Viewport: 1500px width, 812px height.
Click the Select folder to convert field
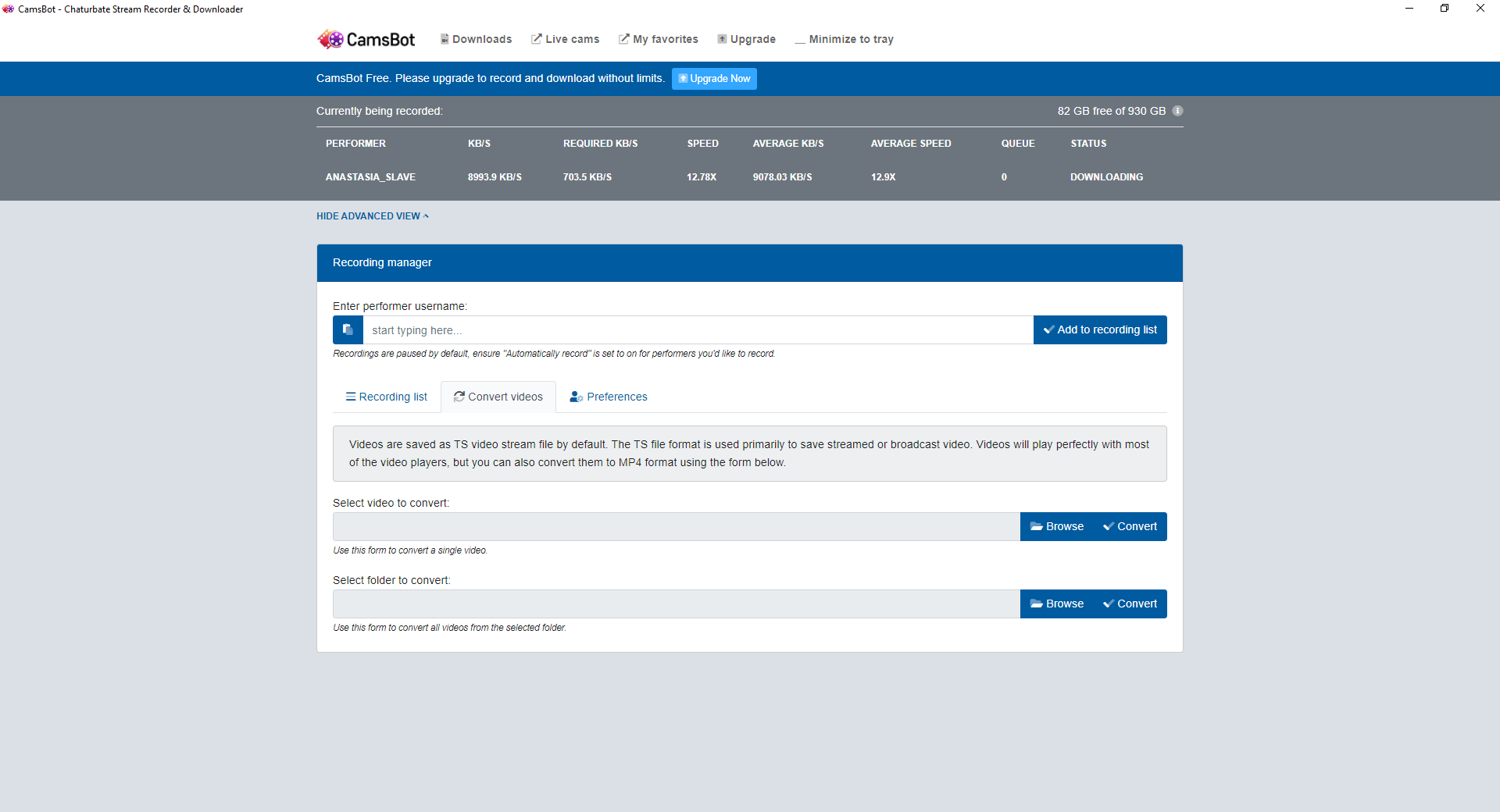click(677, 604)
